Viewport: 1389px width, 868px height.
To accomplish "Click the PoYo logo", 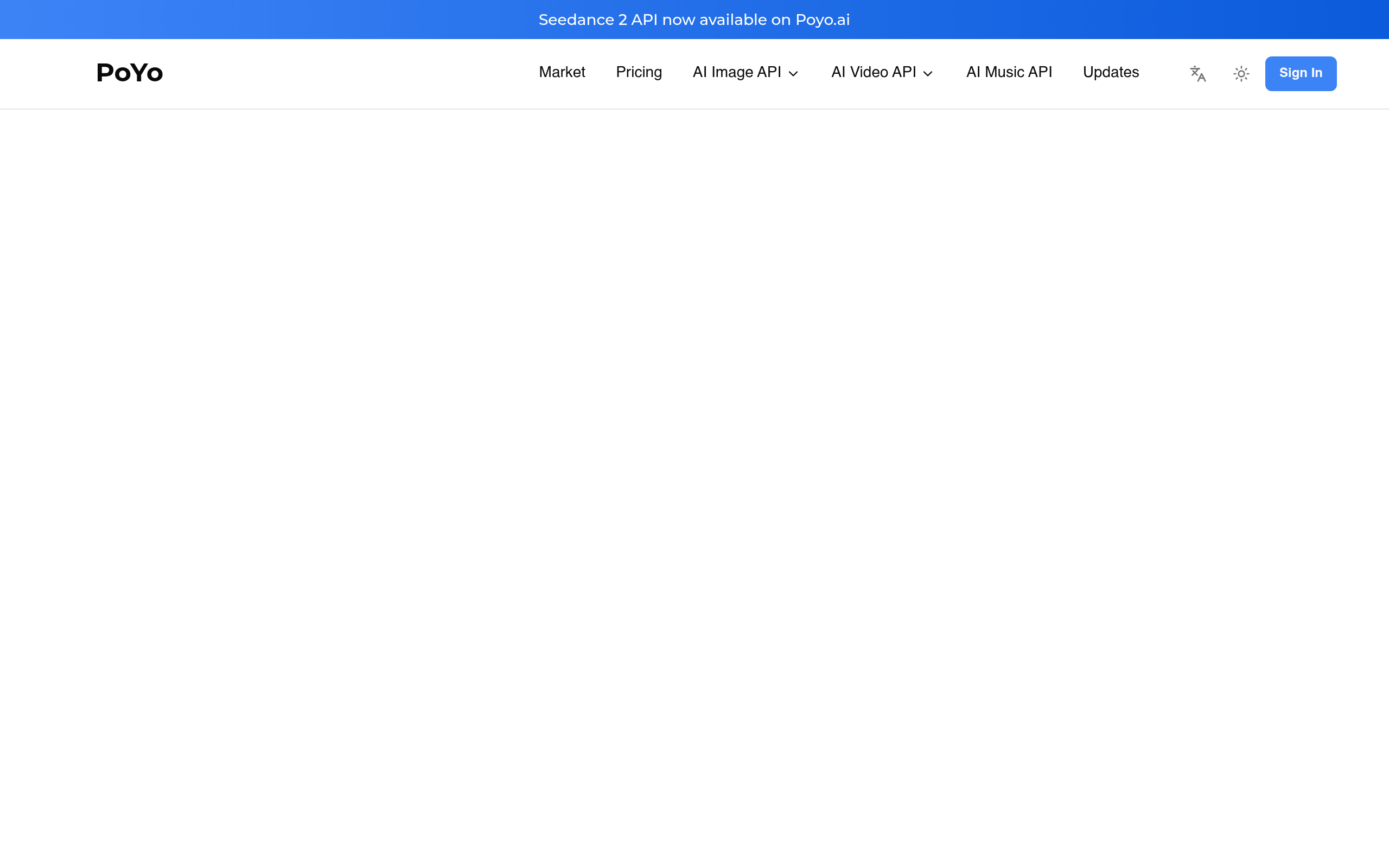I will coord(130,73).
